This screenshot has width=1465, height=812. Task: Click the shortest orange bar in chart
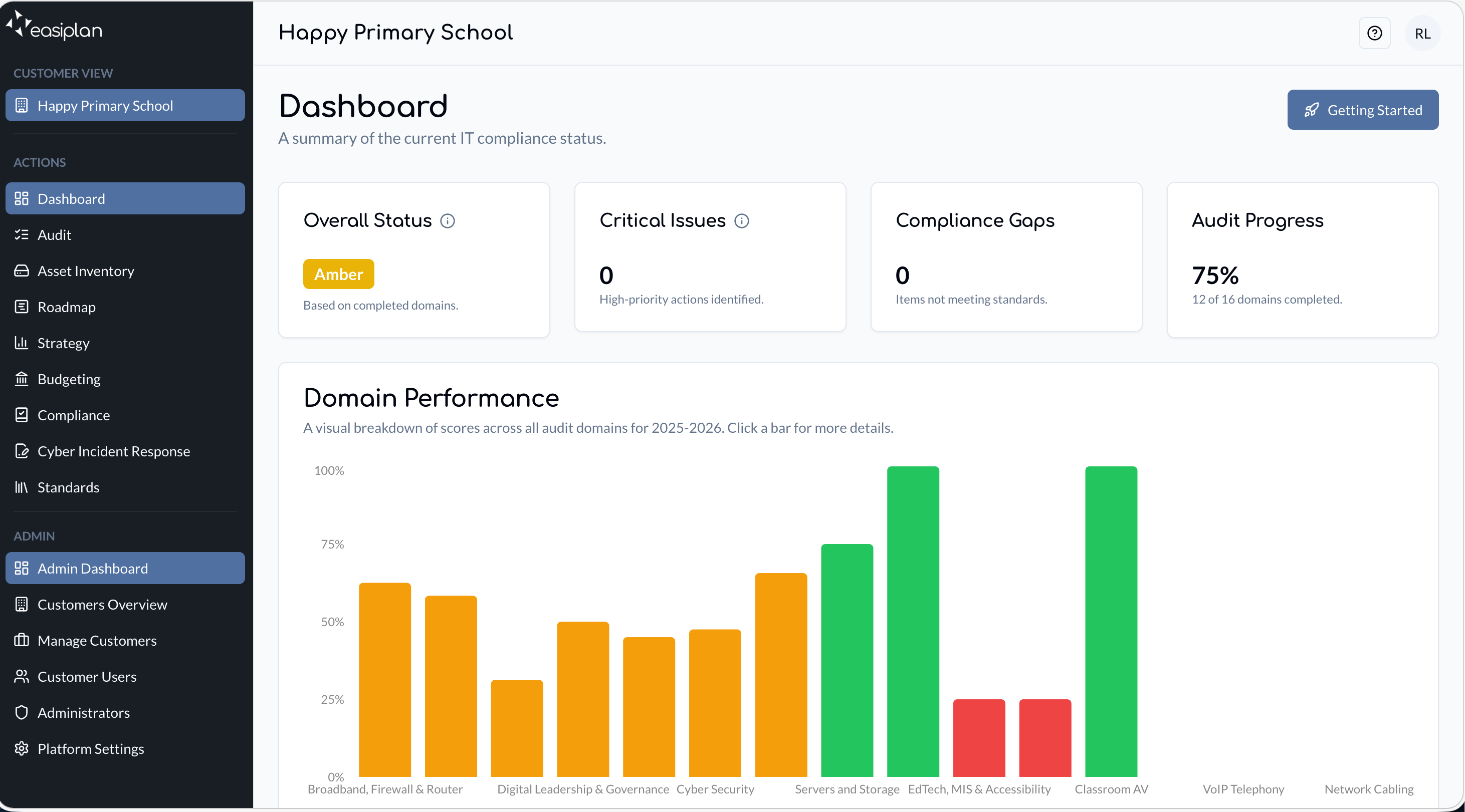click(516, 728)
